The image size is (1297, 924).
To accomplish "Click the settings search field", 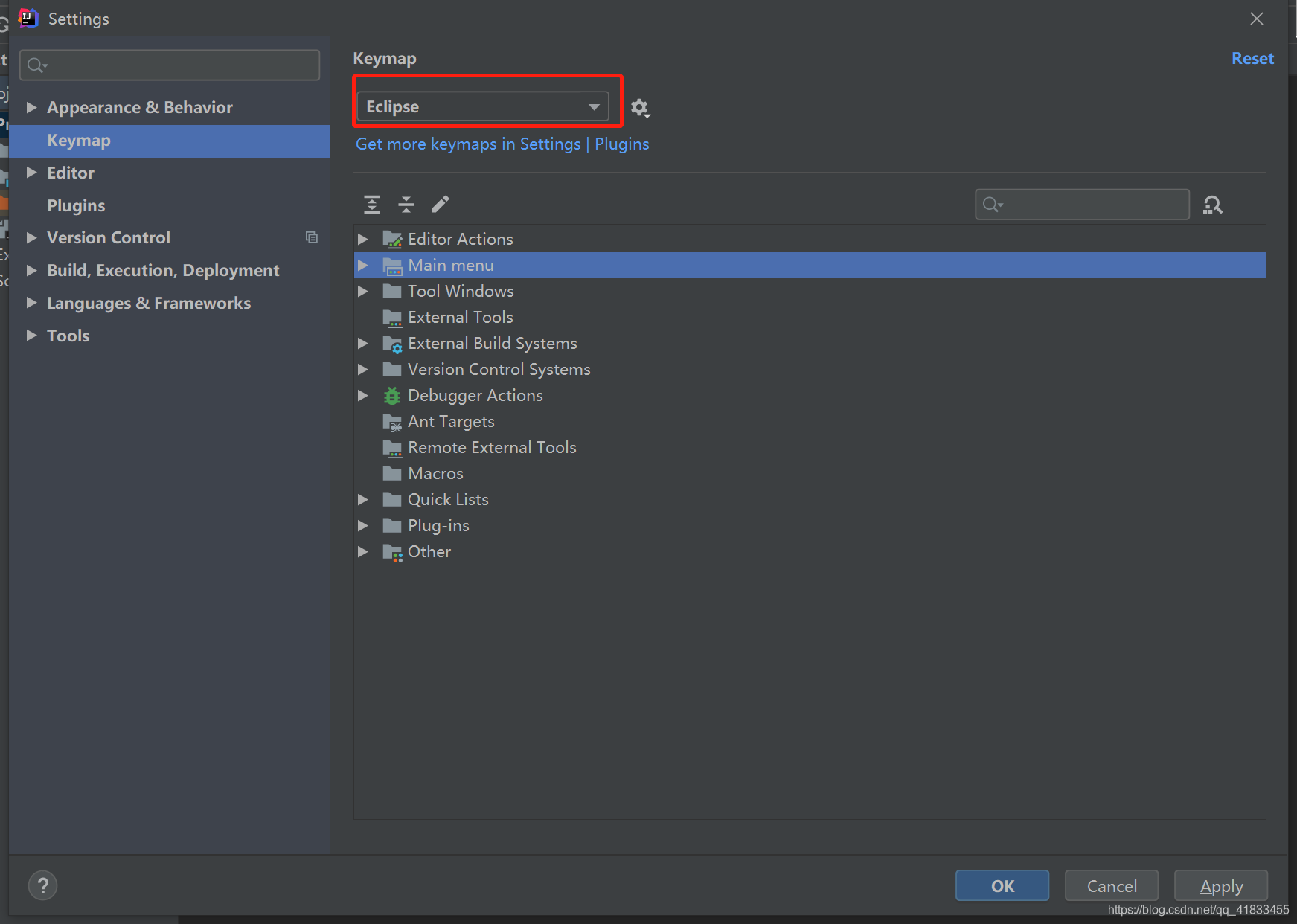I will (170, 65).
